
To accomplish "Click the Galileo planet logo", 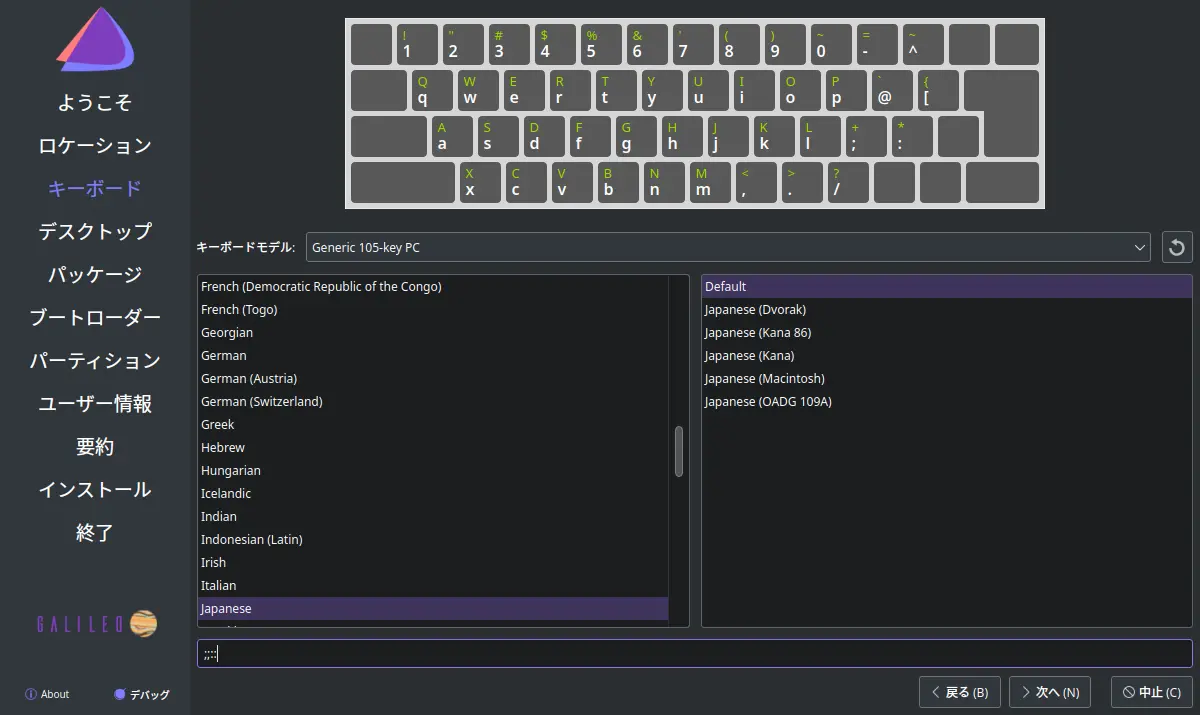I will 143,624.
